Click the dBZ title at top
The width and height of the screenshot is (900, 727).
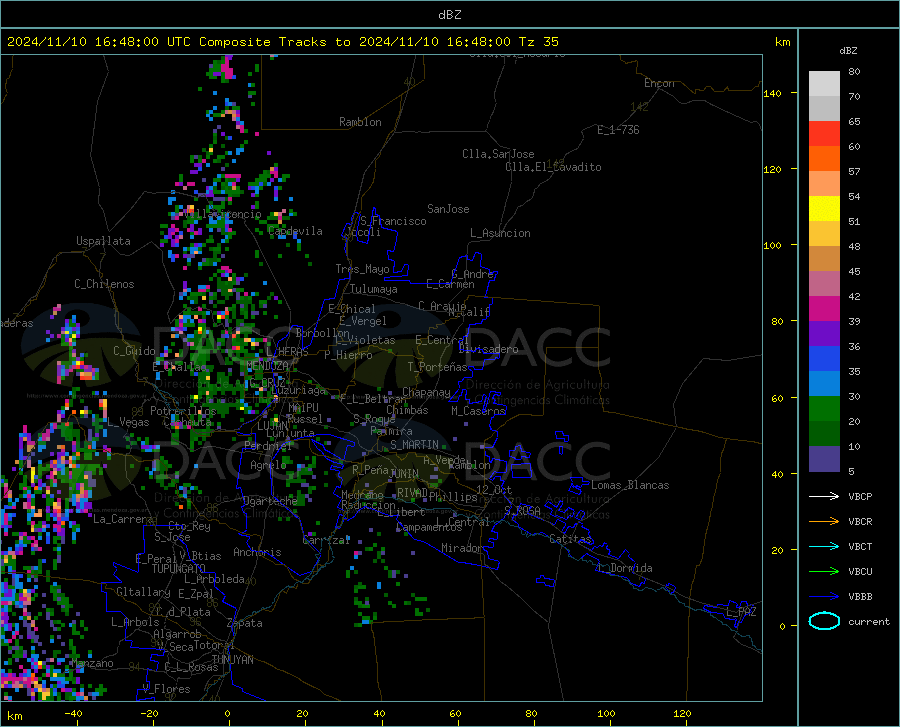coord(449,15)
